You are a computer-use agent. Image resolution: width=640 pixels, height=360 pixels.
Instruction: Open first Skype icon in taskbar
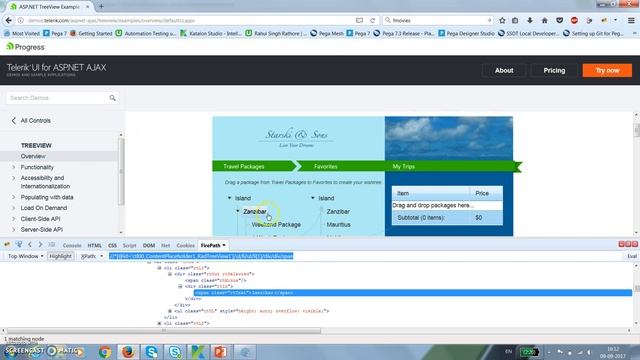pos(151,352)
